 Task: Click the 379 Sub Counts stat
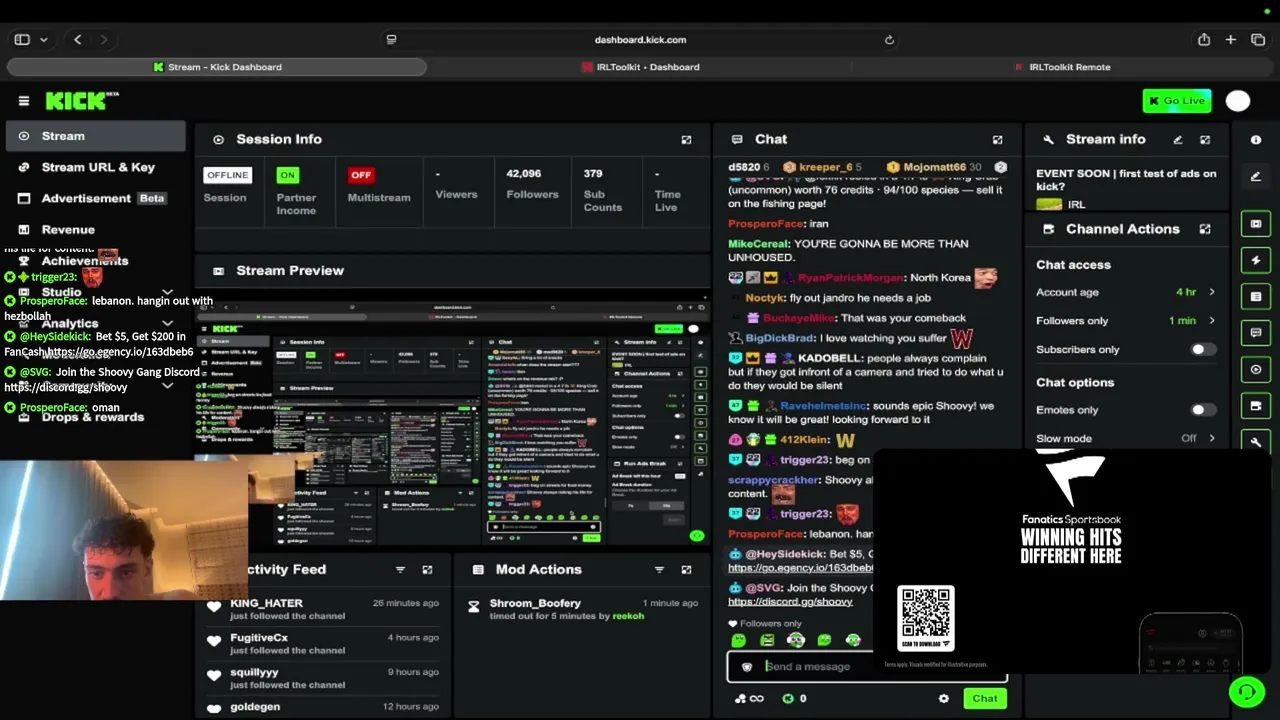click(x=603, y=190)
